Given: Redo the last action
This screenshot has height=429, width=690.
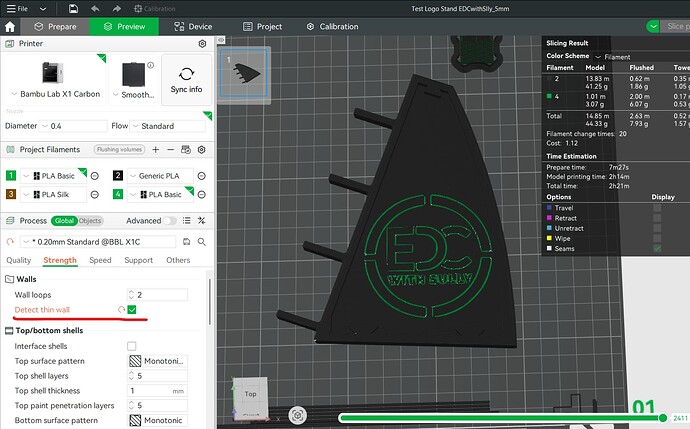Looking at the screenshot, I should click(116, 9).
